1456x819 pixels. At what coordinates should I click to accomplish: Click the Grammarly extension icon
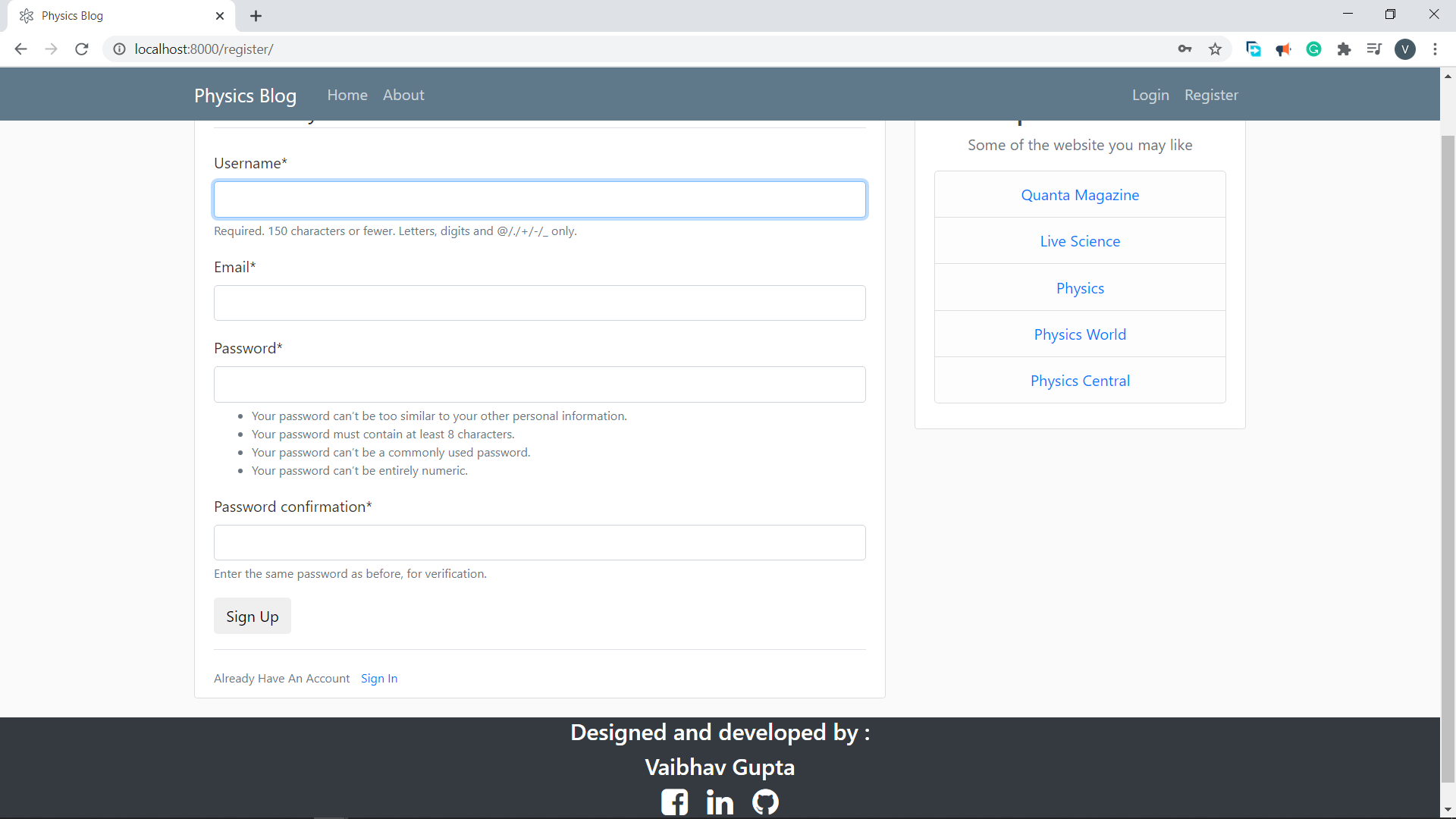1313,49
